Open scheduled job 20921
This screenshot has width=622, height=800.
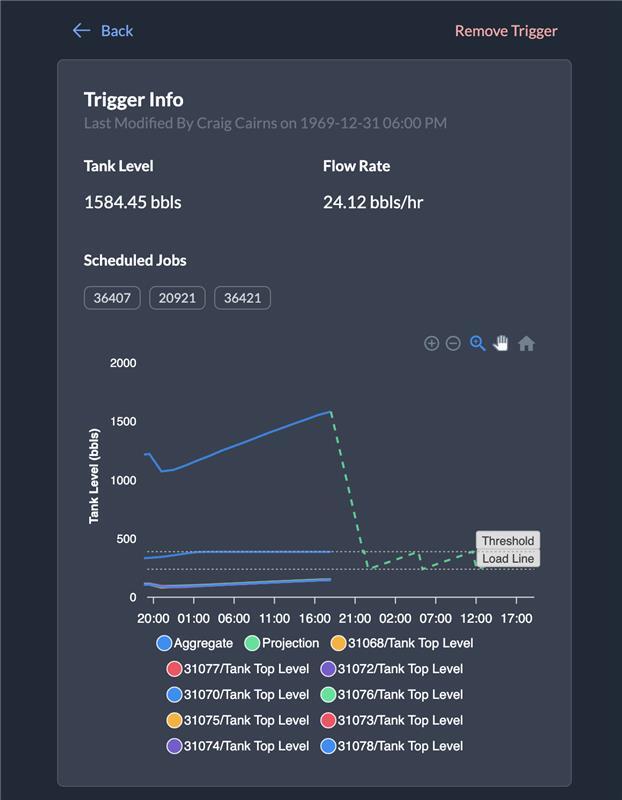click(x=177, y=298)
